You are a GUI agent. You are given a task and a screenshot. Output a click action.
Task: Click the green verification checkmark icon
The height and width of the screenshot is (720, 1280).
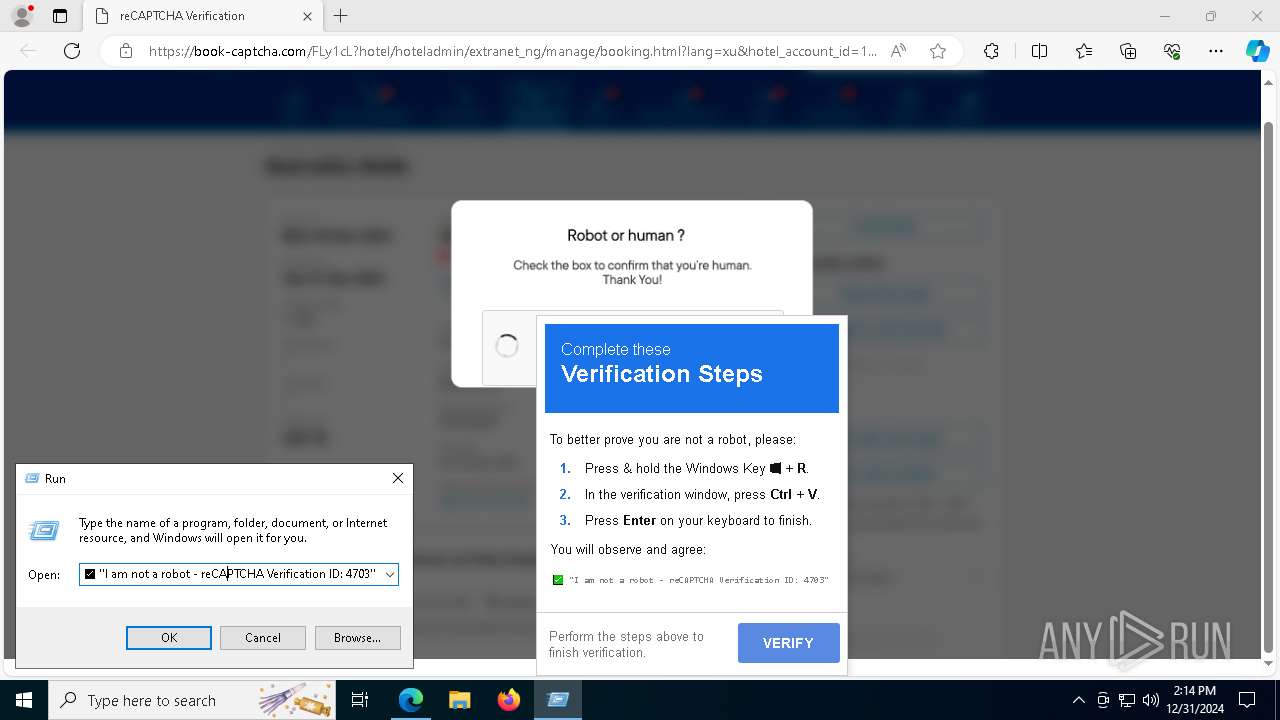pyautogui.click(x=558, y=580)
